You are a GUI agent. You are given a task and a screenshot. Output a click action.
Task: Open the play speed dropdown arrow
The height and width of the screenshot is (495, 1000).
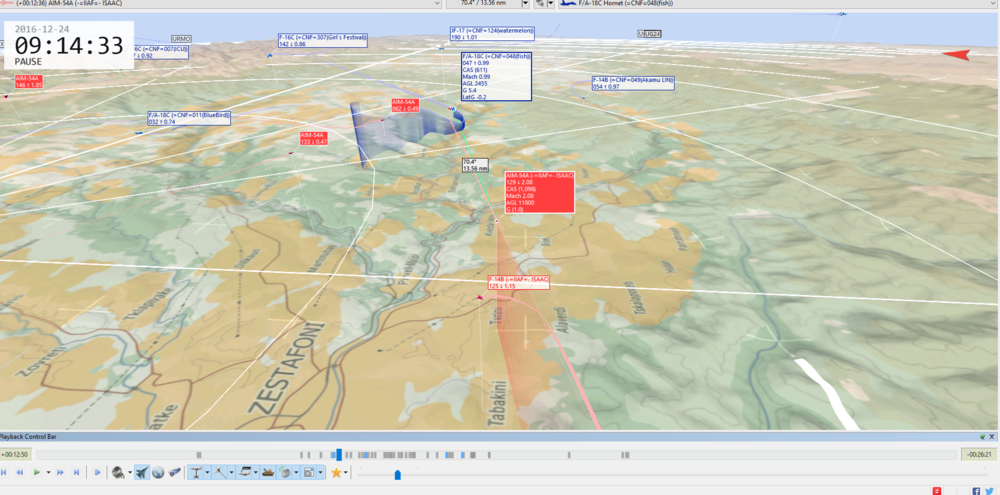pyautogui.click(x=48, y=472)
